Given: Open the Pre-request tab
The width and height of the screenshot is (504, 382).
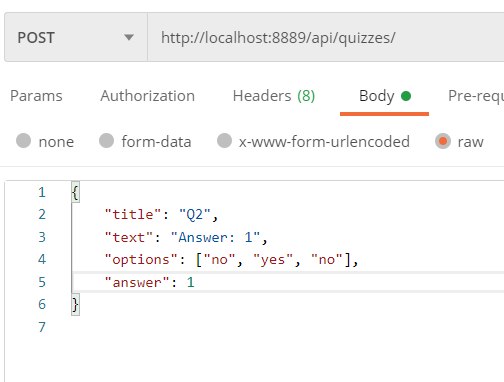Looking at the screenshot, I should pyautogui.click(x=476, y=96).
